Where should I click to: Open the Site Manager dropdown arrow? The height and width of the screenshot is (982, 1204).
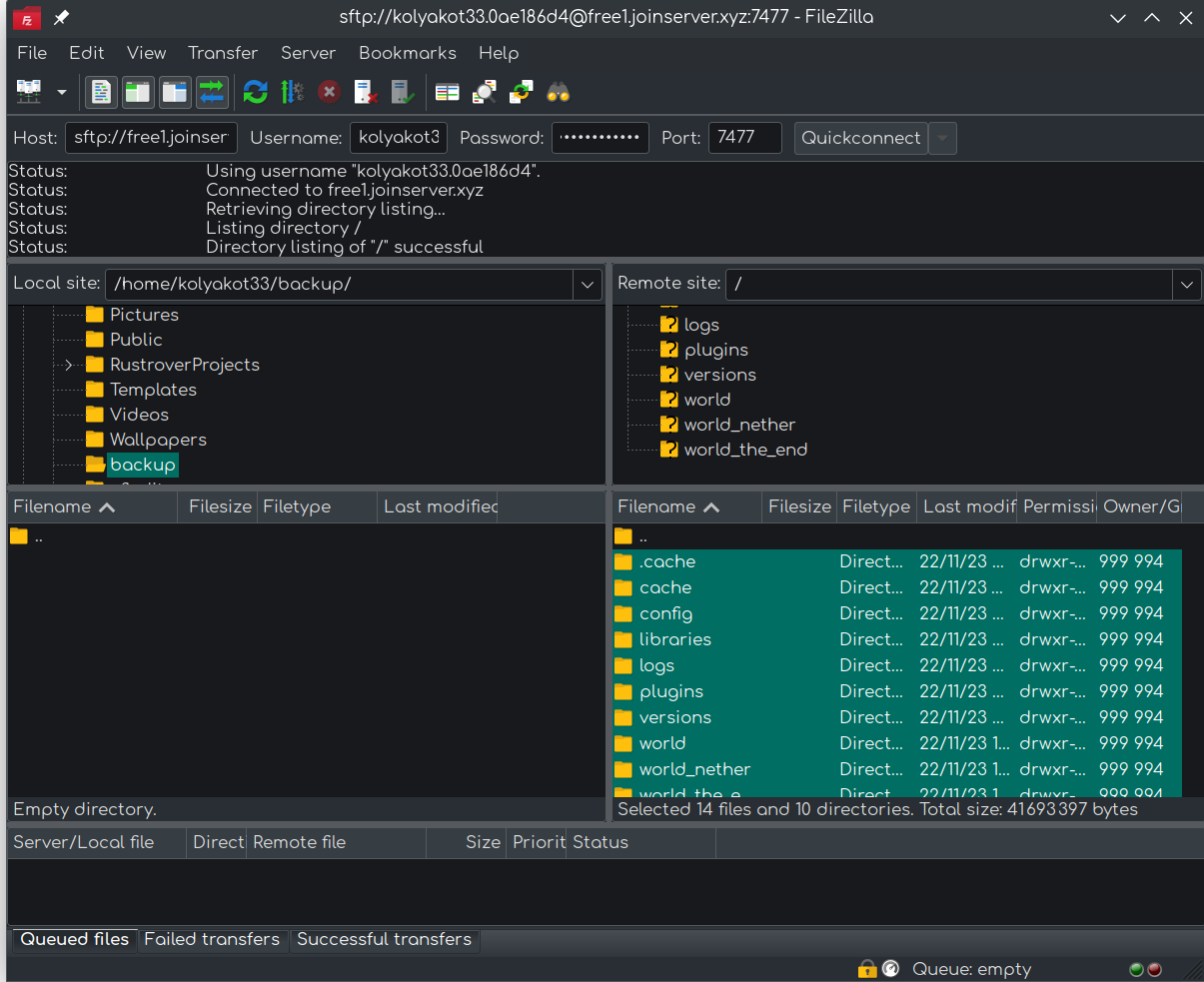[x=61, y=93]
